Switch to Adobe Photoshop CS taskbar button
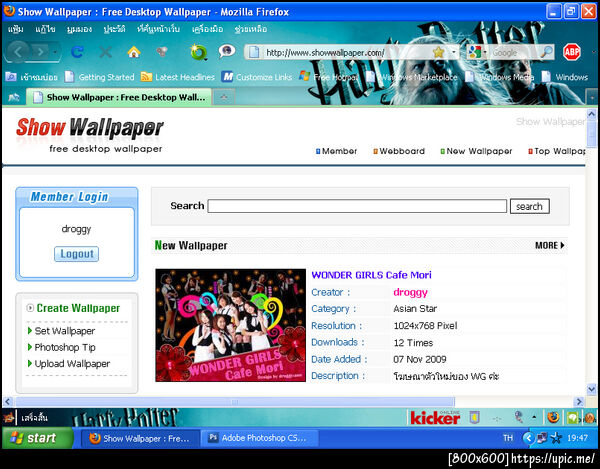This screenshot has width=600, height=469. [260, 438]
